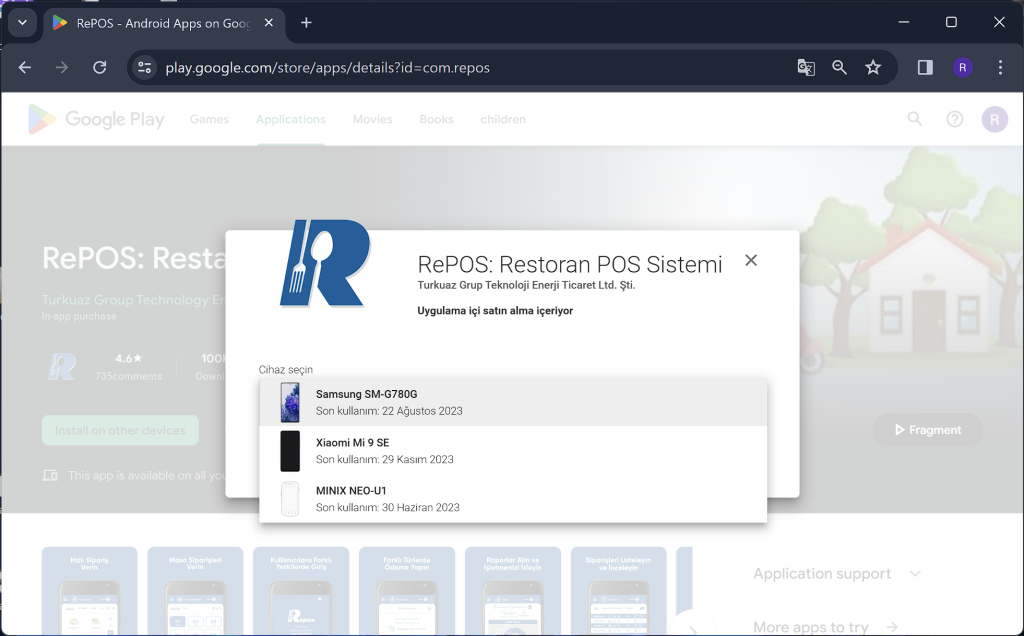Minimize the Chrome window
The image size is (1024, 636).
click(x=904, y=22)
